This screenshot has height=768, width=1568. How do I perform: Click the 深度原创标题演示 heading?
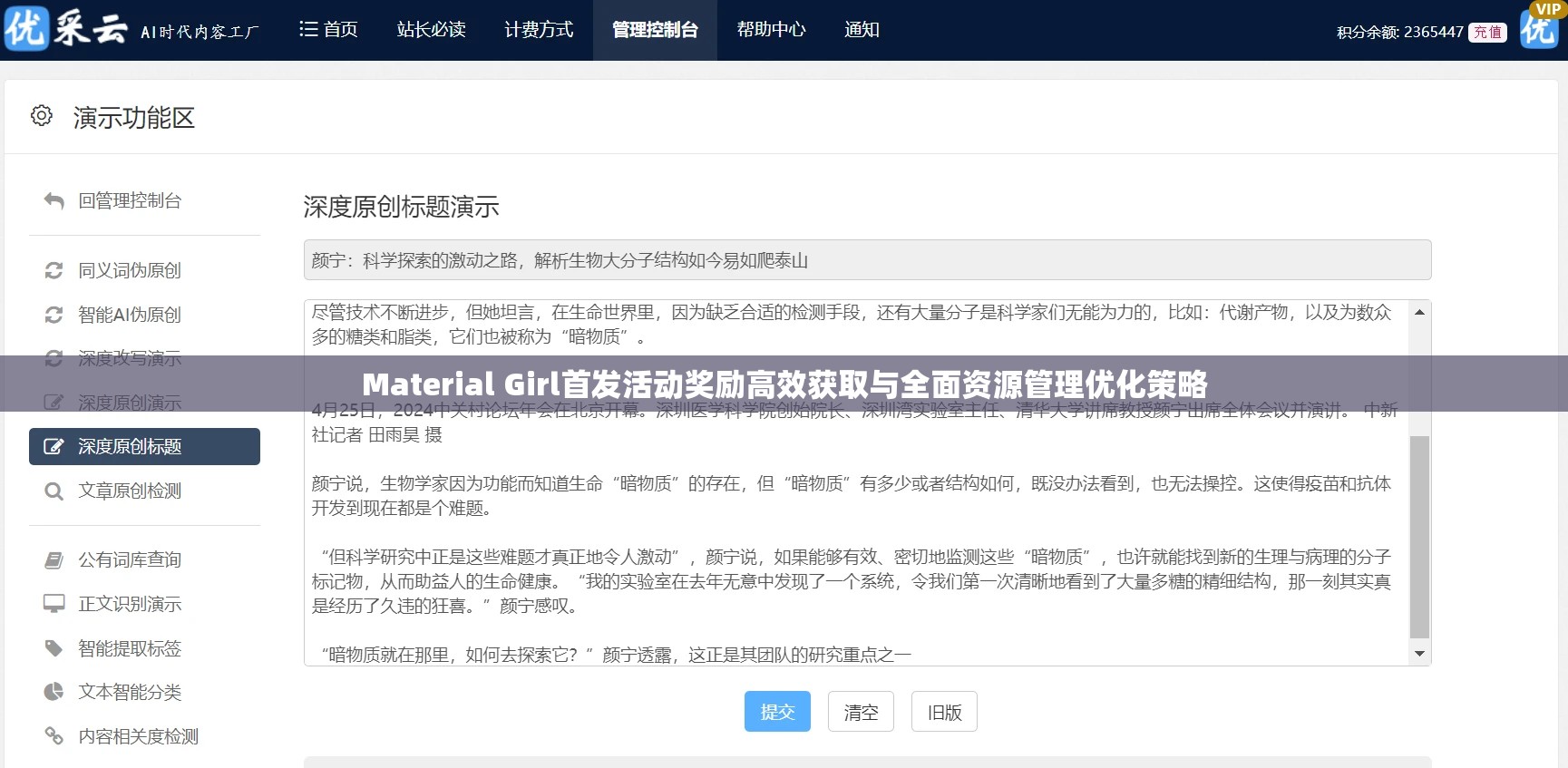tap(401, 207)
